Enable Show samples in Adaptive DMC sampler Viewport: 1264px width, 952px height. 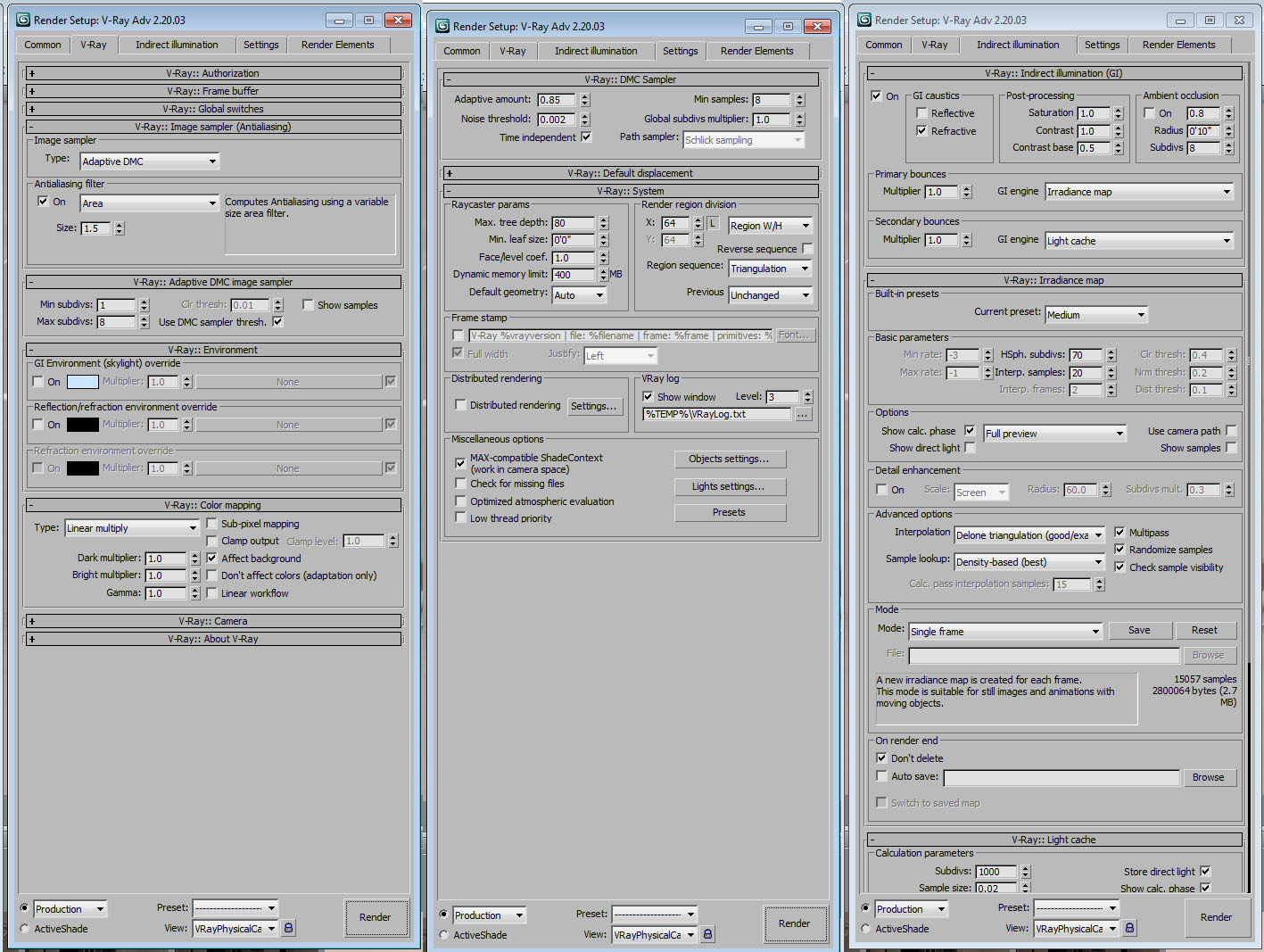(308, 305)
